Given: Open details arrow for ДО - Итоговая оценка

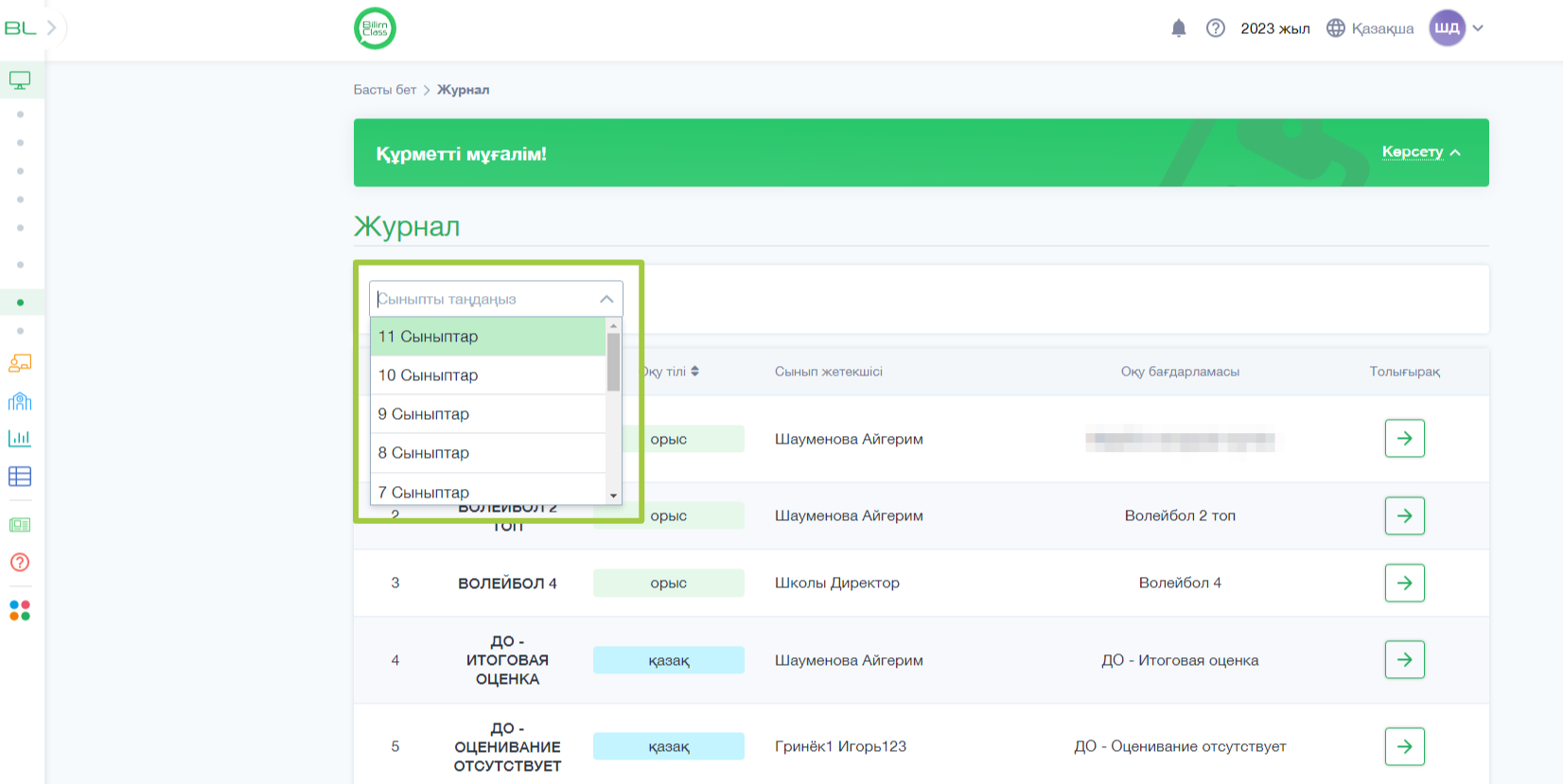Looking at the screenshot, I should [1405, 660].
